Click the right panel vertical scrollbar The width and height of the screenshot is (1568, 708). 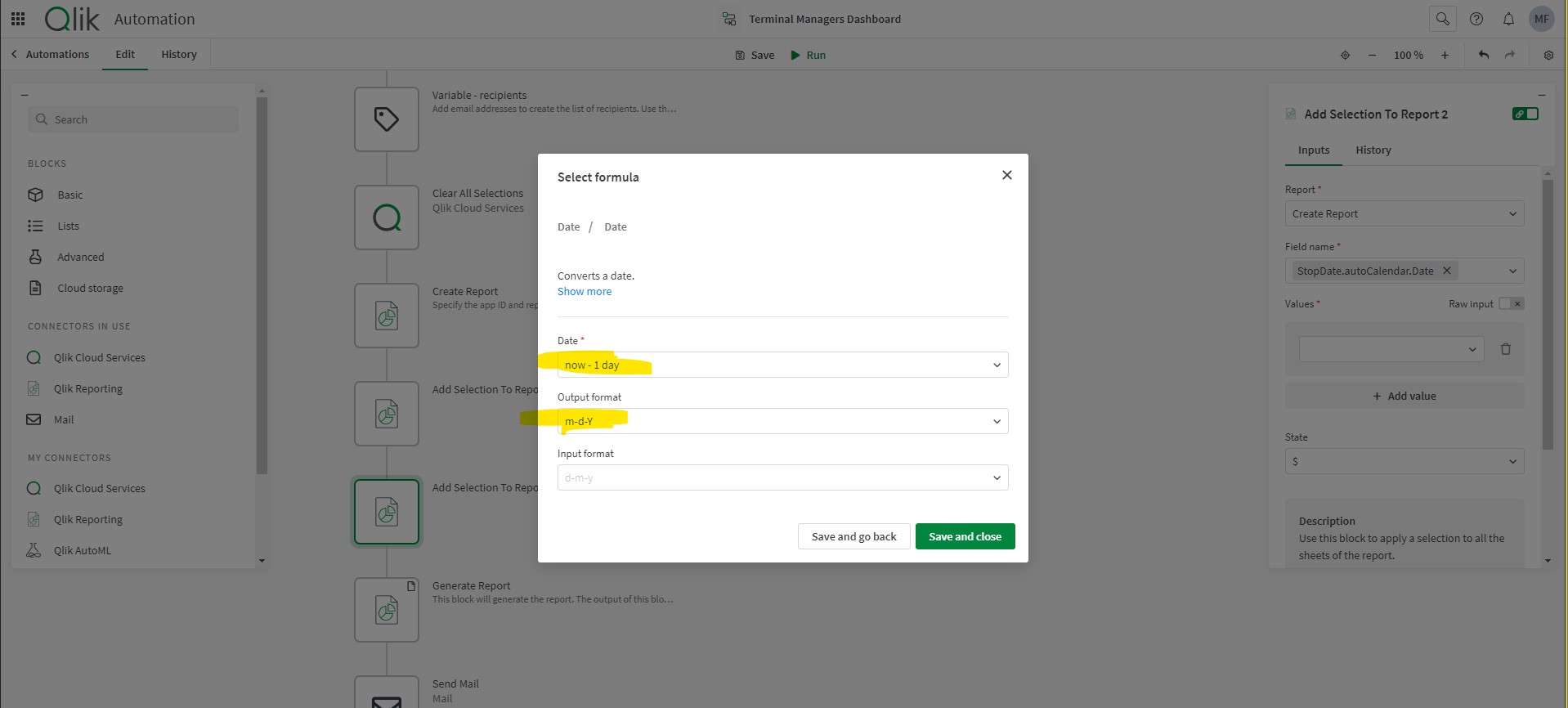click(x=1547, y=314)
